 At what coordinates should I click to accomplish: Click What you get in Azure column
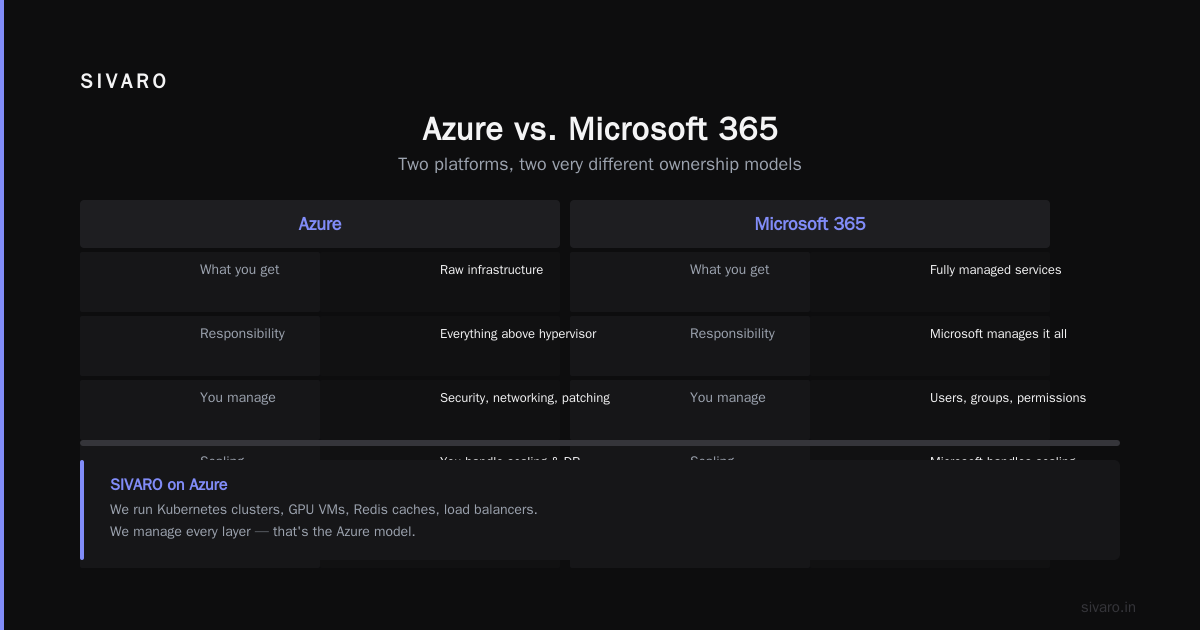(x=240, y=270)
